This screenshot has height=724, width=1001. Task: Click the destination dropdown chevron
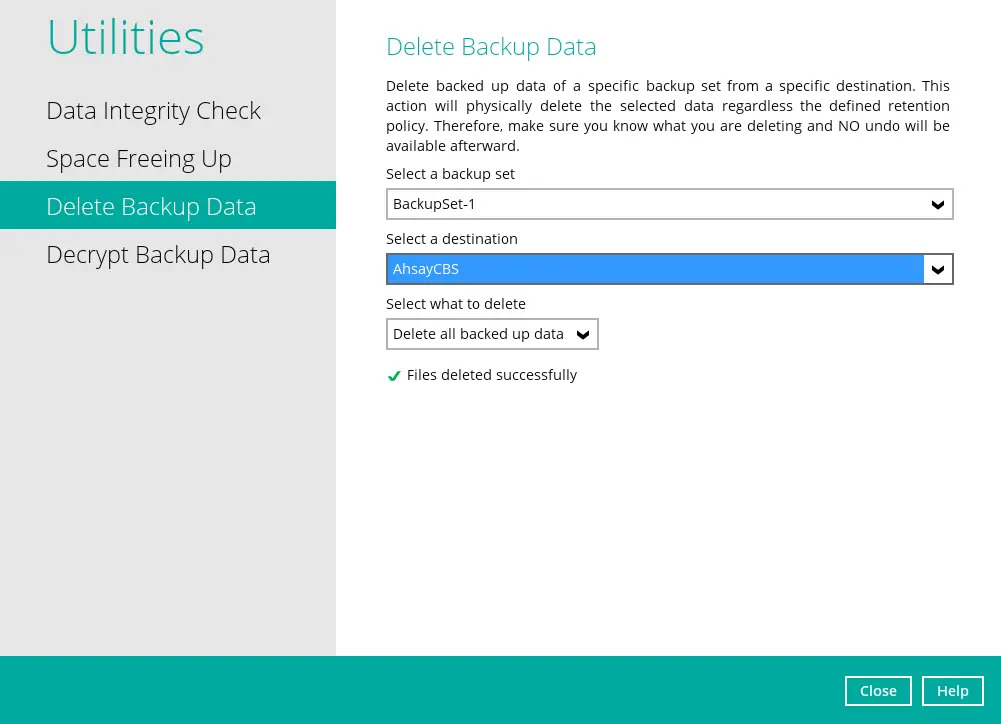[938, 269]
